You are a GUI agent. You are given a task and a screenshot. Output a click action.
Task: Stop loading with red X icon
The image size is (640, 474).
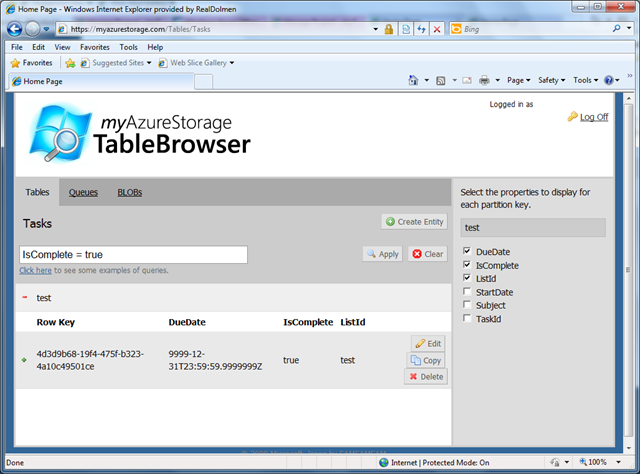(x=437, y=29)
